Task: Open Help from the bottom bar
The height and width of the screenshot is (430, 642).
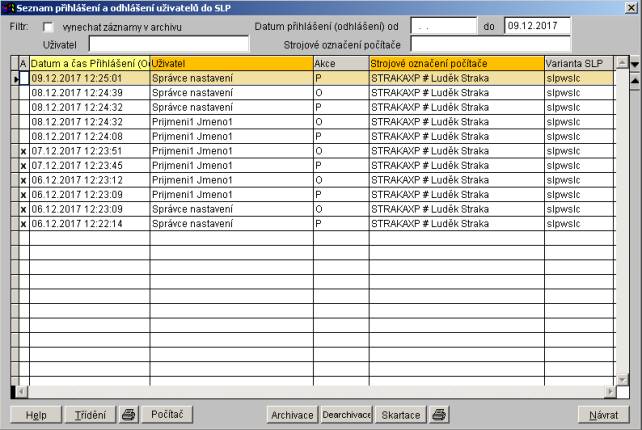Action: [34, 414]
